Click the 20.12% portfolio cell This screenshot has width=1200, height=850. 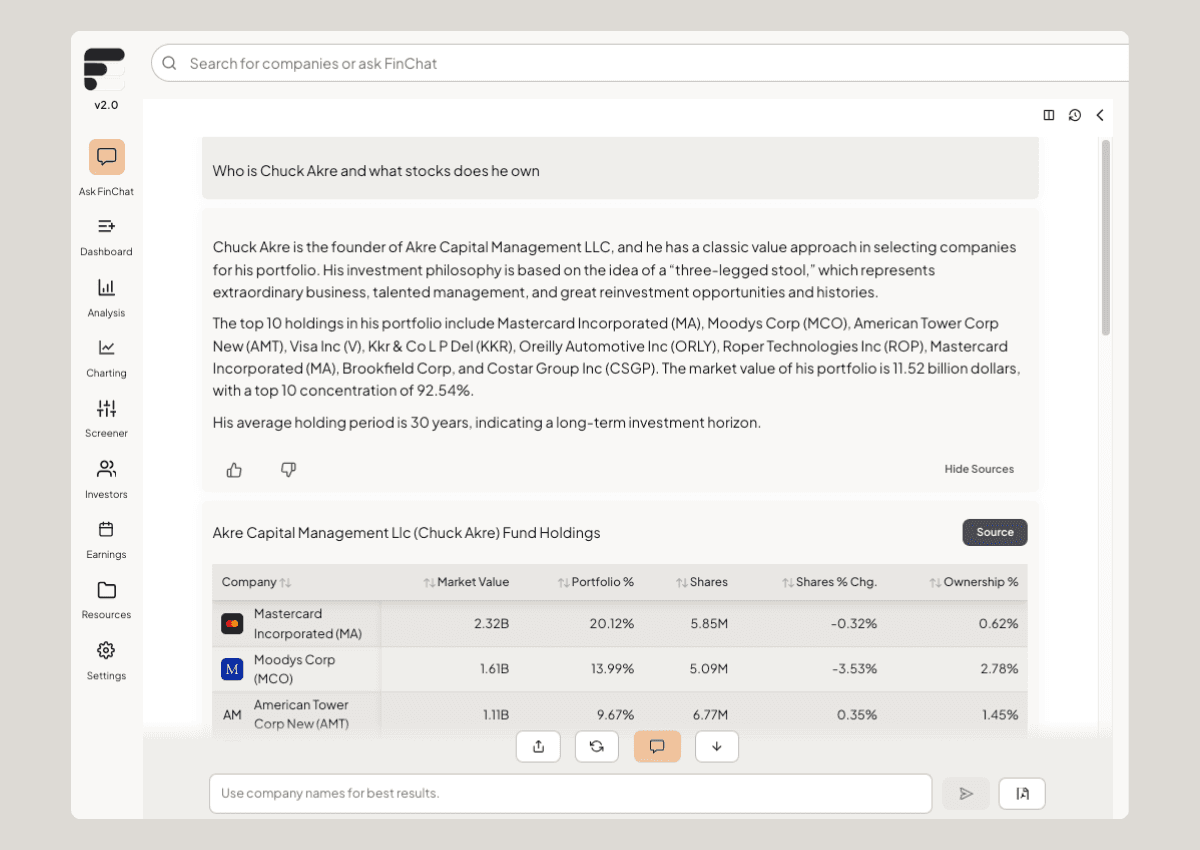(x=612, y=624)
